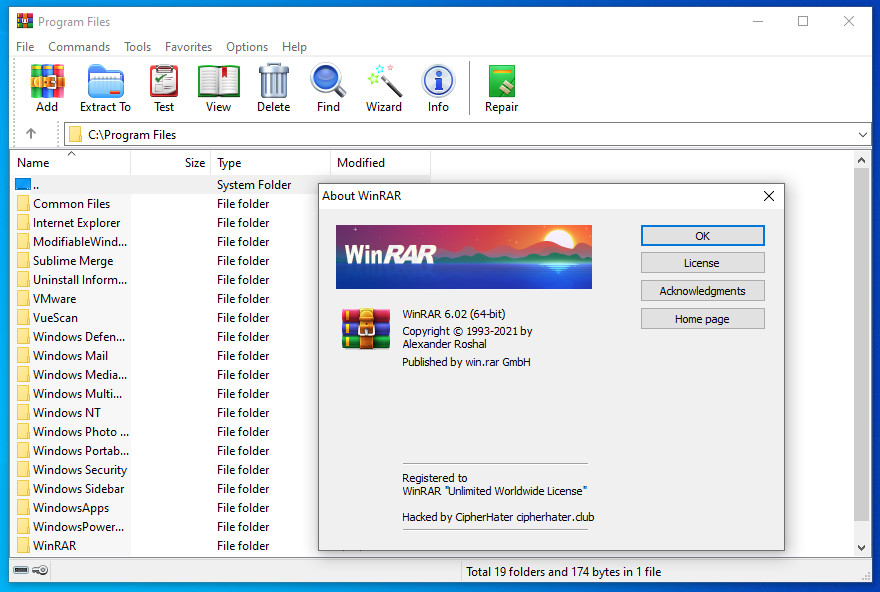The width and height of the screenshot is (880, 592).
Task: Click the folder icon of Windows NT
Action: click(x=23, y=412)
